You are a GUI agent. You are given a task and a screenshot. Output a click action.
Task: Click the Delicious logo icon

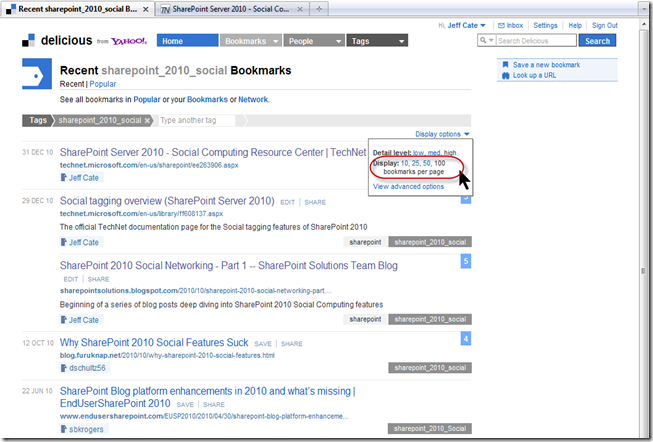[x=28, y=40]
